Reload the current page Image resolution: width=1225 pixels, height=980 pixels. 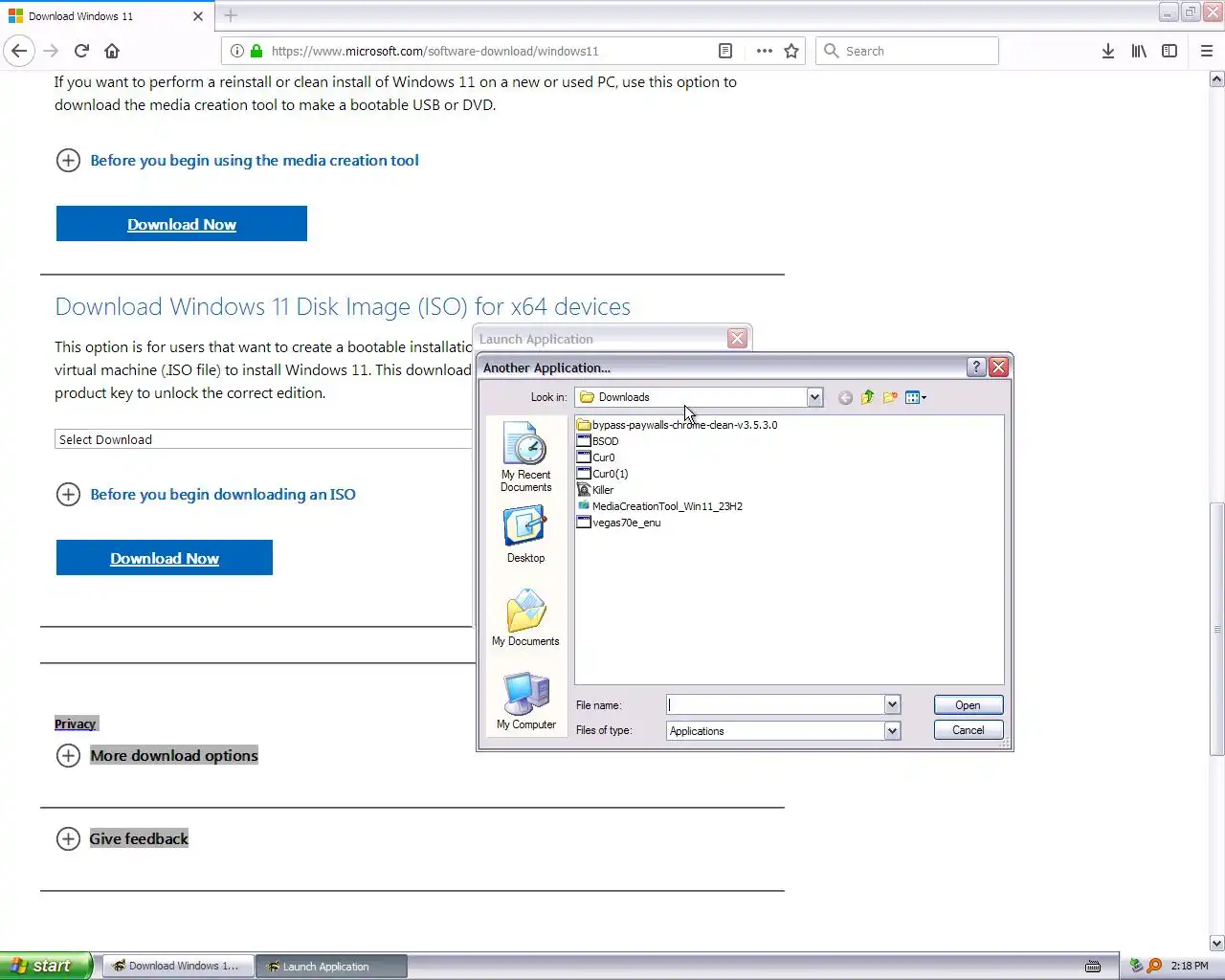(x=81, y=51)
